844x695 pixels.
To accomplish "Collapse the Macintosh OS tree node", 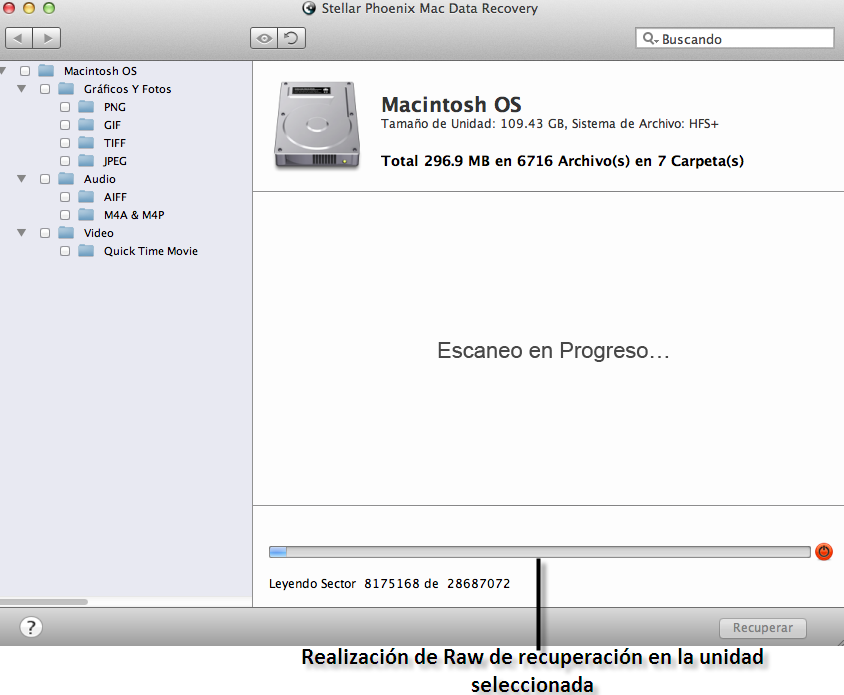I will 3,71.
